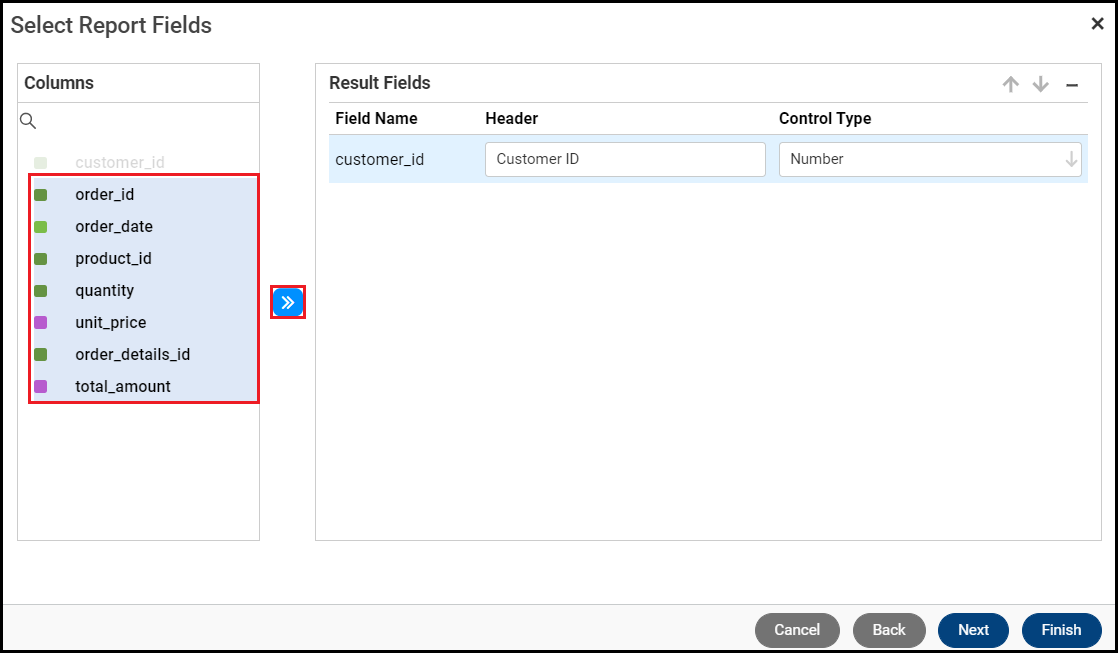Screen dimensions: 1118x653
Task: Select the quantity column
Action: 104,291
